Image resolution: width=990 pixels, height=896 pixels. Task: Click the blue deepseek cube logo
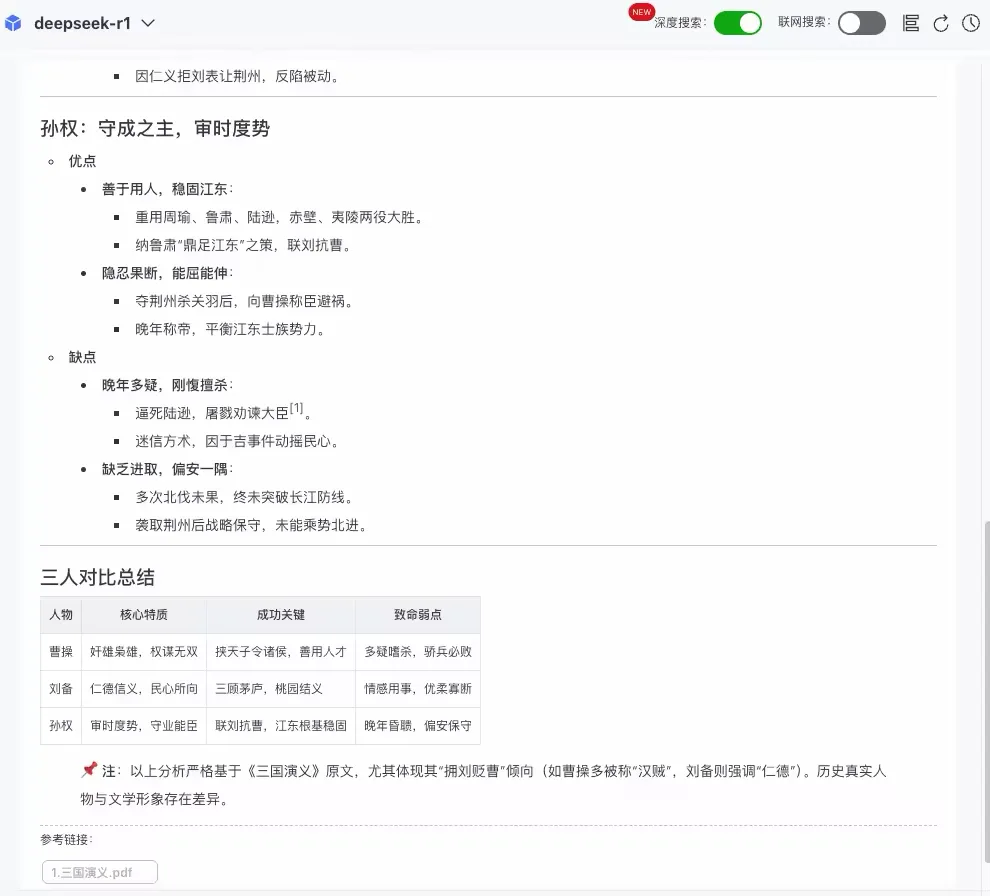[13, 23]
